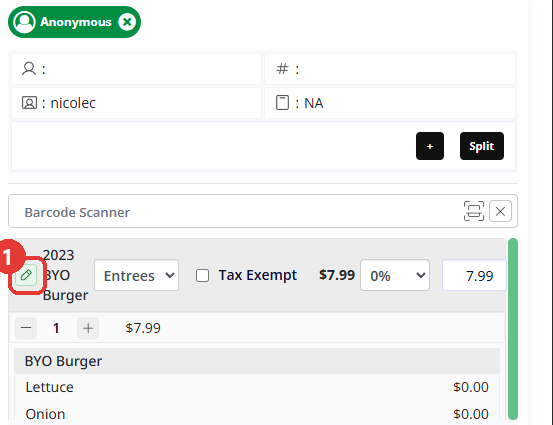Screen dimensions: 553x425
Task: Split the order with Split button
Action: tap(482, 146)
